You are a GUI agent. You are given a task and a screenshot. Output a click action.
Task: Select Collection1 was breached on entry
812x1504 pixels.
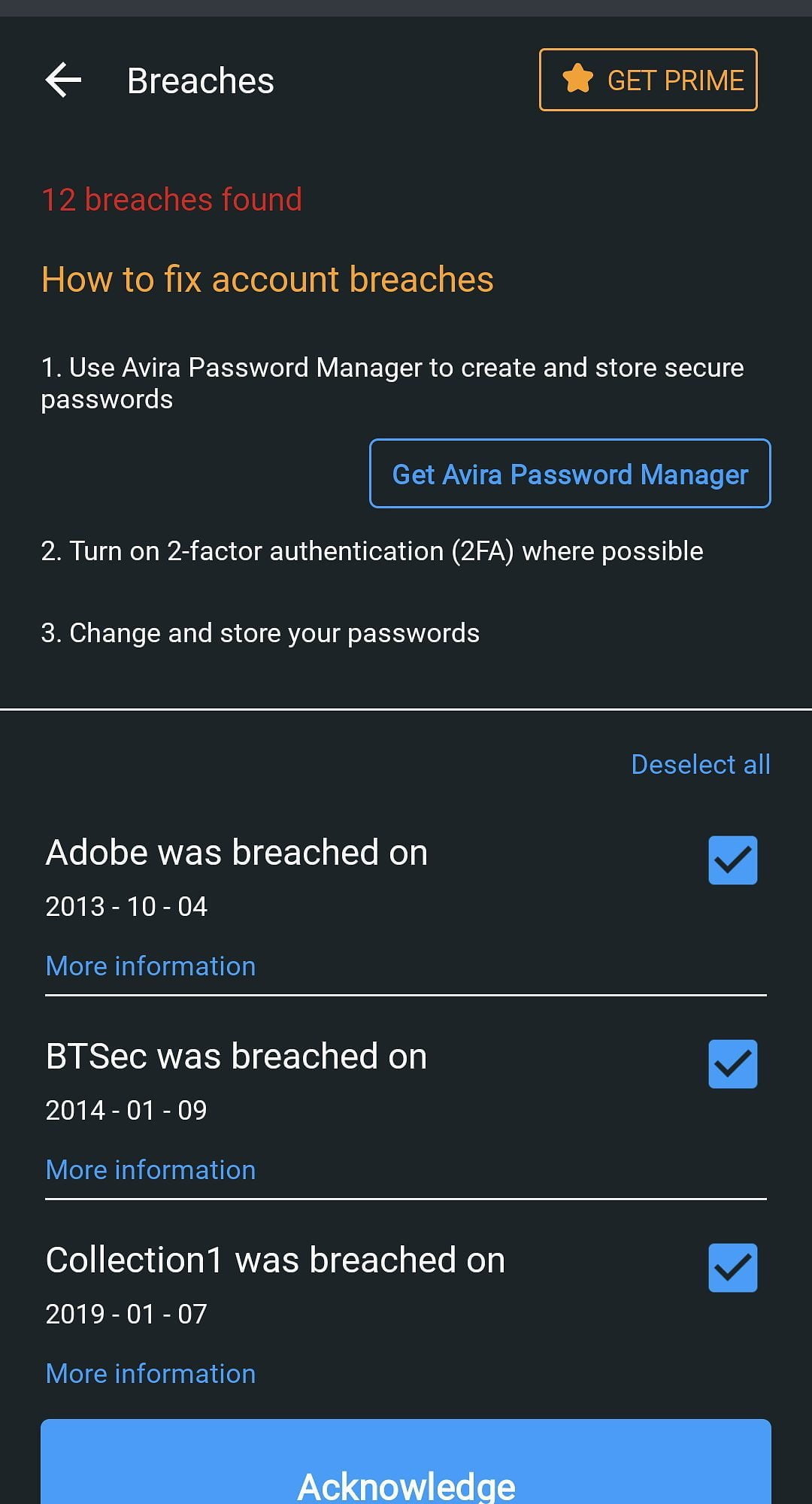(275, 1260)
